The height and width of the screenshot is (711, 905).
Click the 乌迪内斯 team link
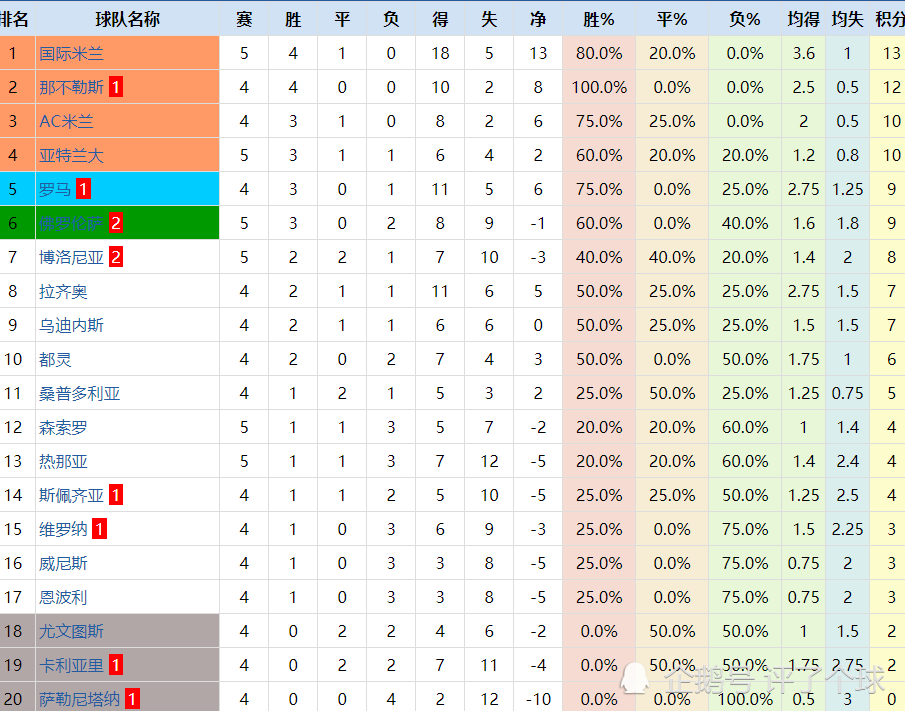tap(71, 326)
